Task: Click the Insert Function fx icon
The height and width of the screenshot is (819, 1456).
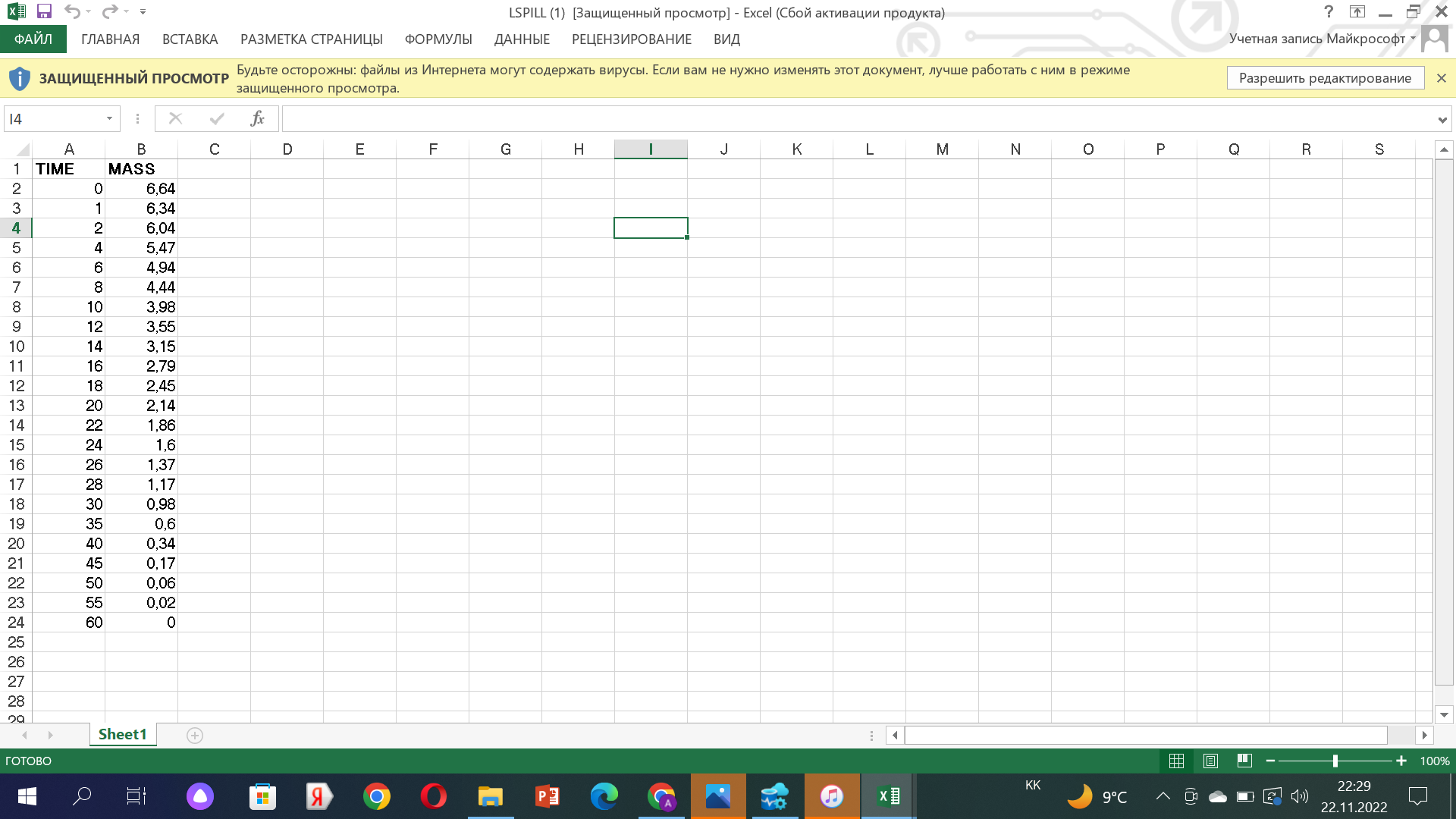Action: (x=257, y=118)
